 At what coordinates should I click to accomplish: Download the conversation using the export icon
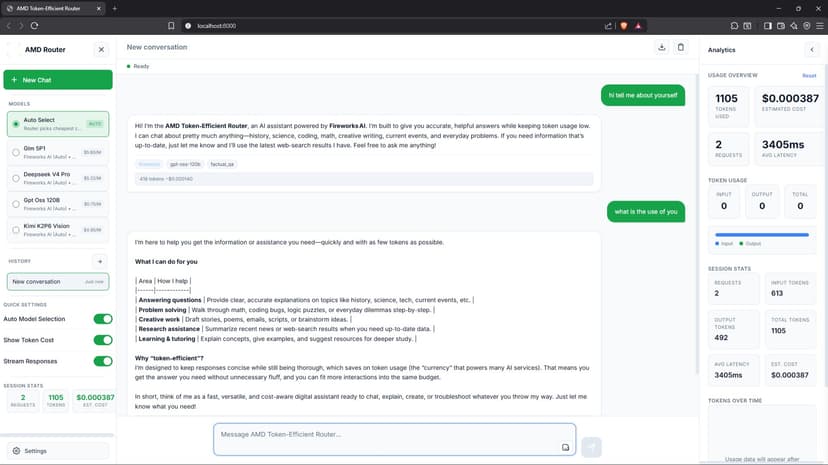click(x=662, y=47)
